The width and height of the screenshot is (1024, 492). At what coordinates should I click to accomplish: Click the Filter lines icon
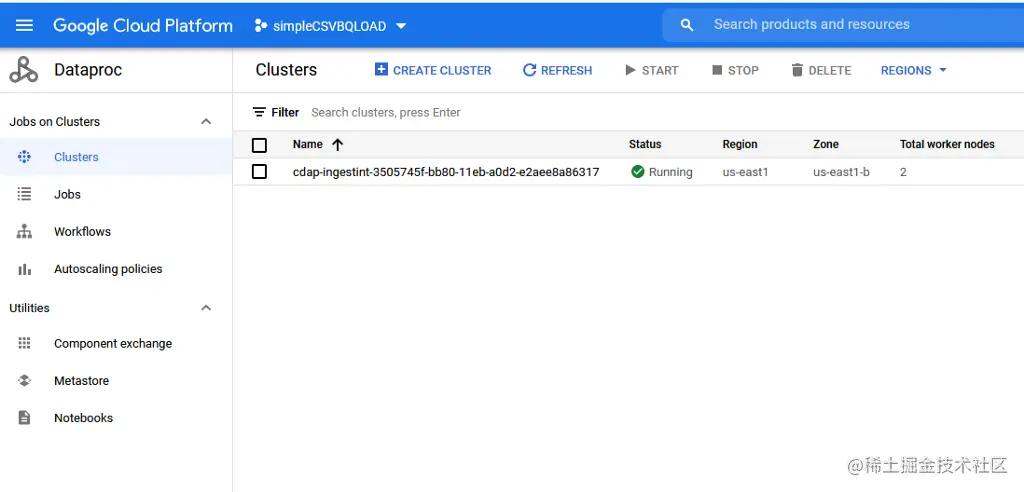[259, 112]
